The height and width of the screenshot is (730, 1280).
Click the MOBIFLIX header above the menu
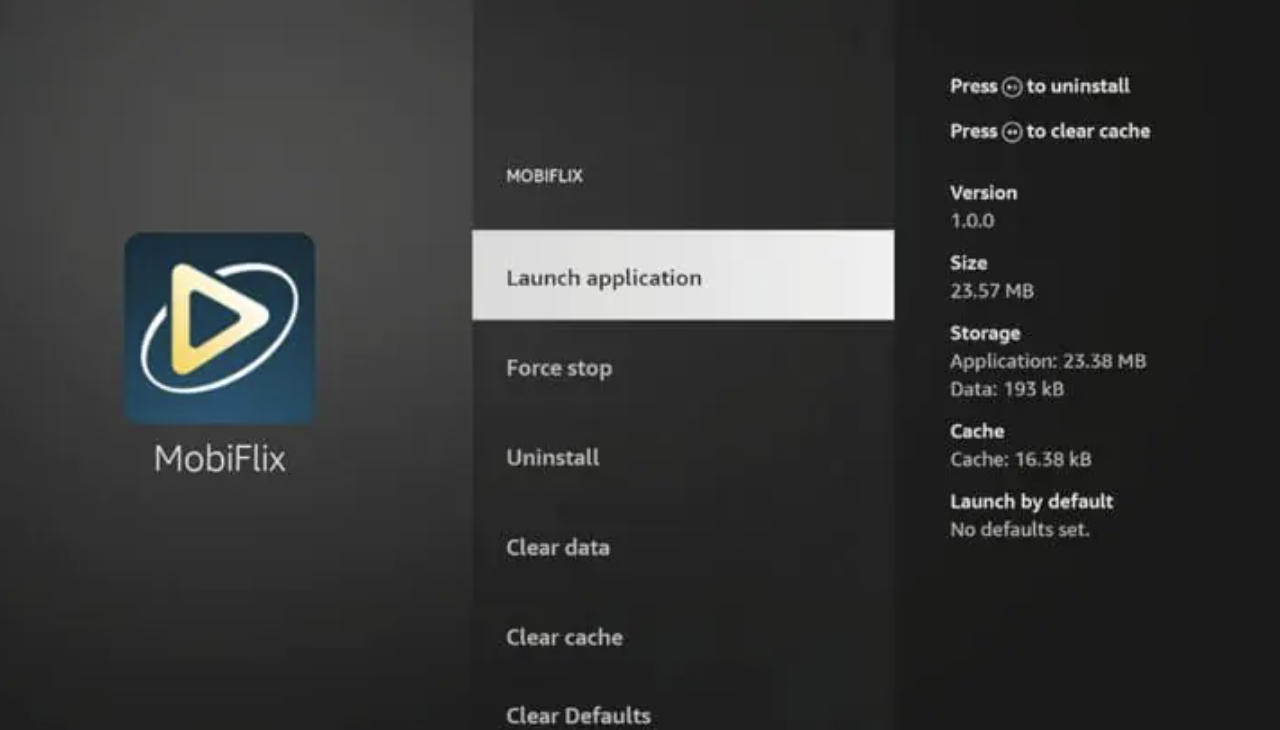click(544, 176)
